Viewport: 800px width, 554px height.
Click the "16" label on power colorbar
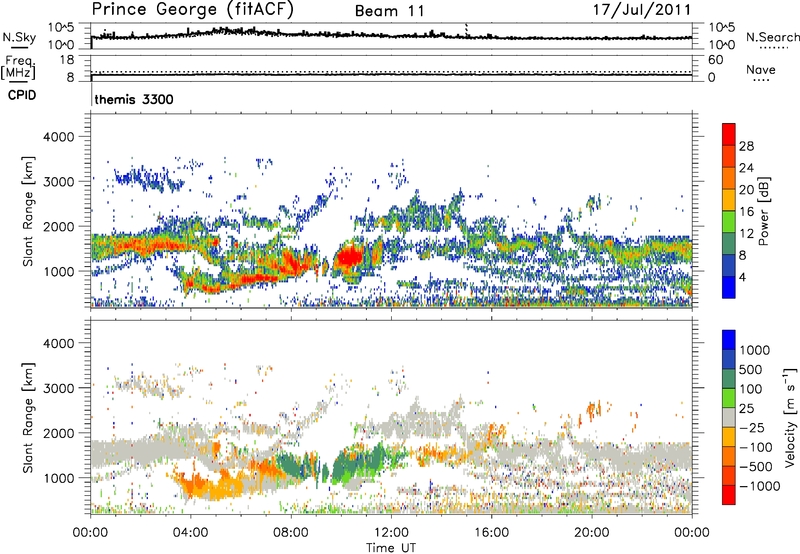tap(746, 212)
